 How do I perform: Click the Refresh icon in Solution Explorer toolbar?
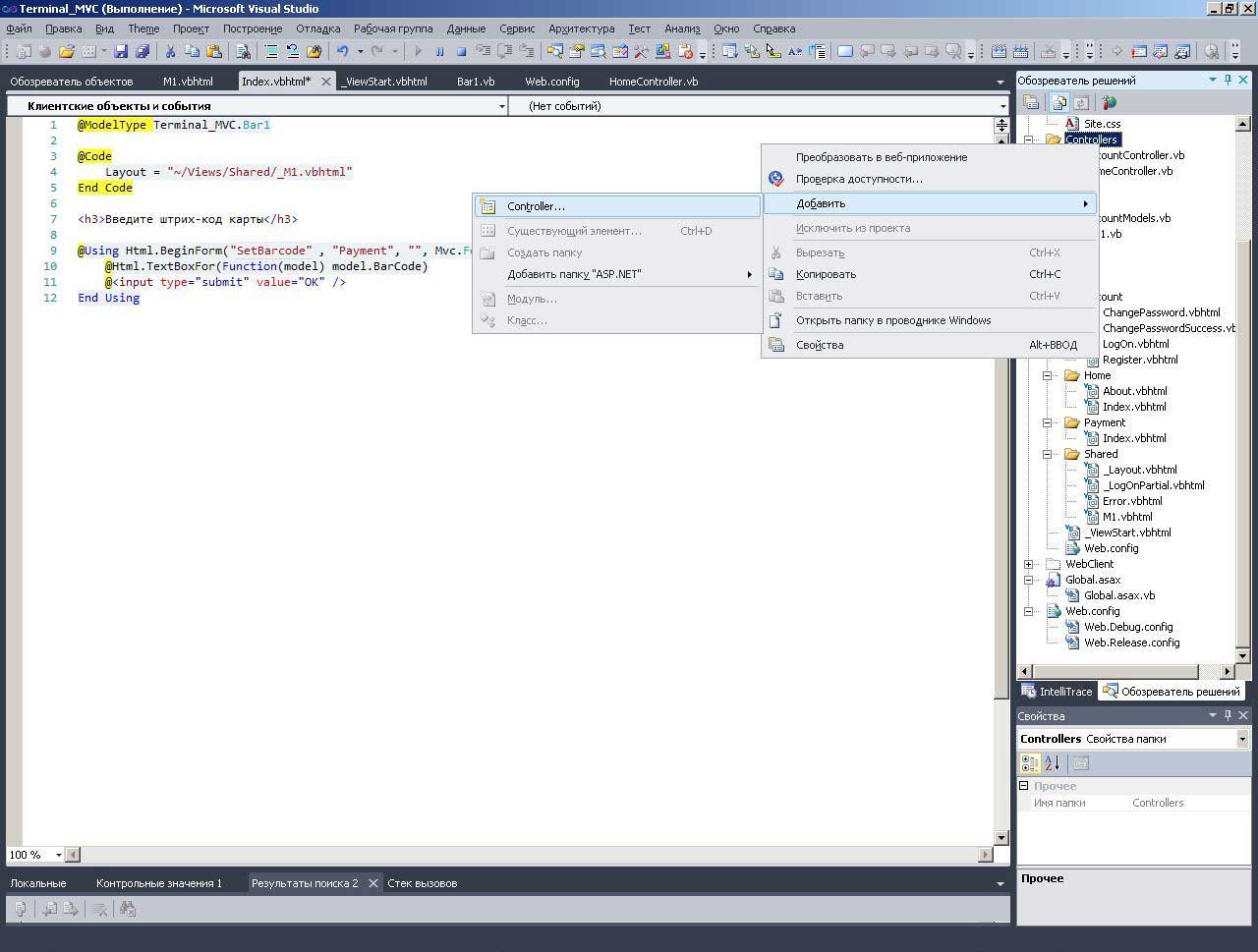point(1080,102)
